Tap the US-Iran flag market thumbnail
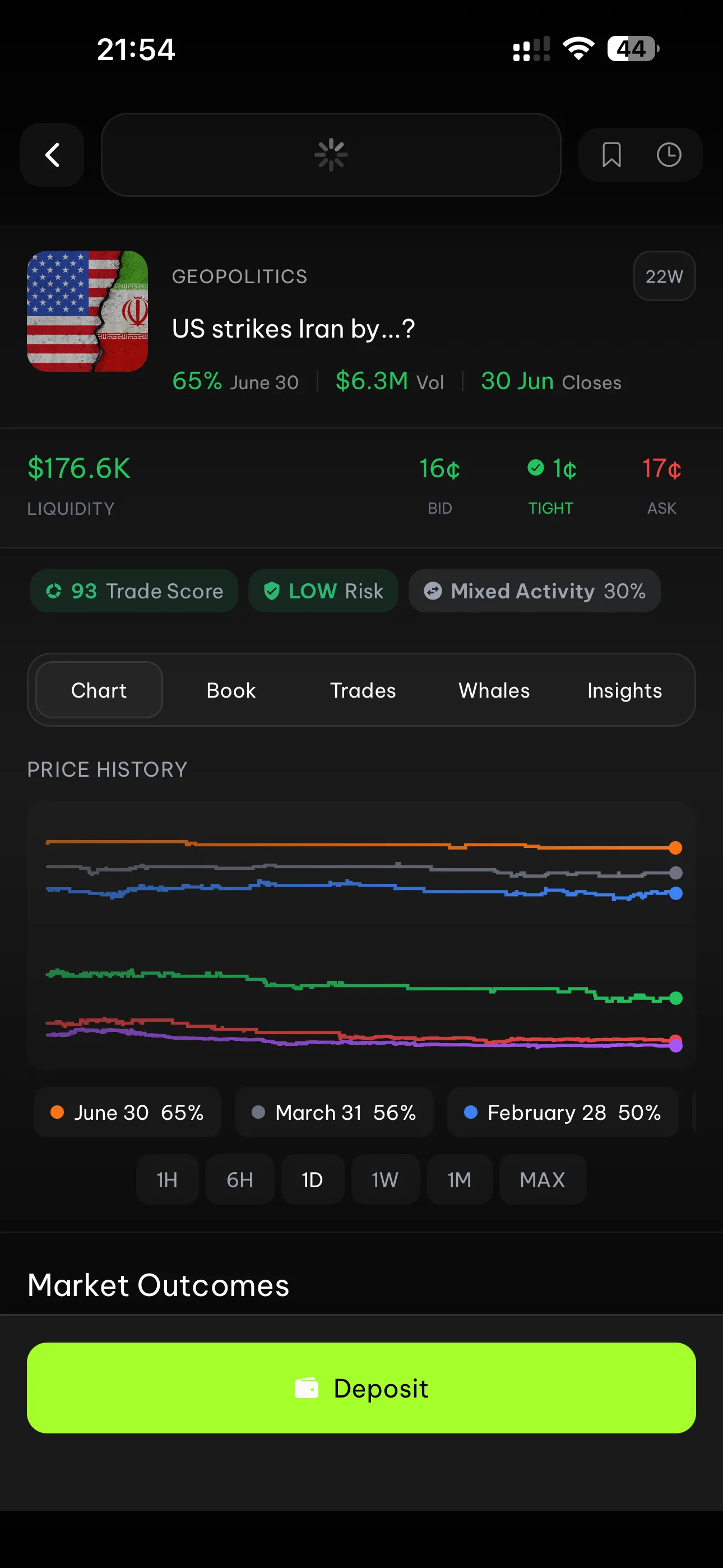723x1568 pixels. [87, 311]
